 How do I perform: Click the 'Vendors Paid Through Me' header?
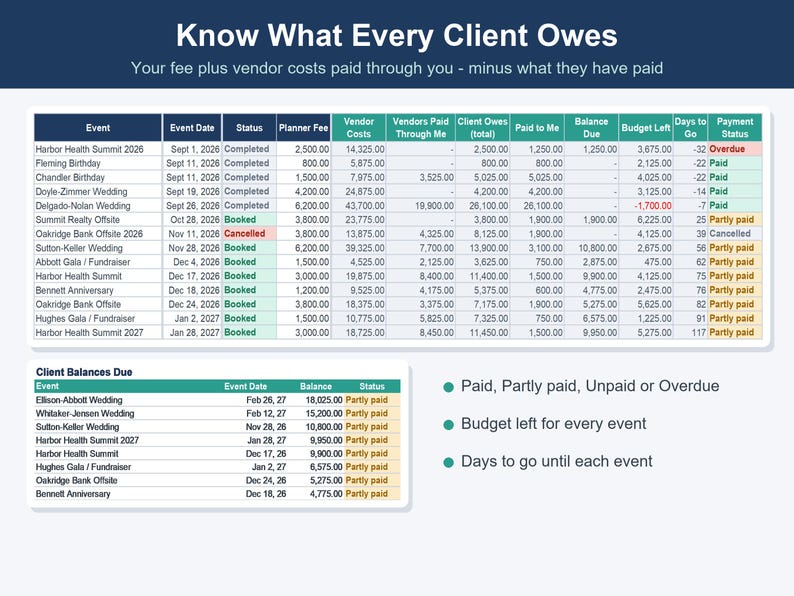pyautogui.click(x=420, y=128)
